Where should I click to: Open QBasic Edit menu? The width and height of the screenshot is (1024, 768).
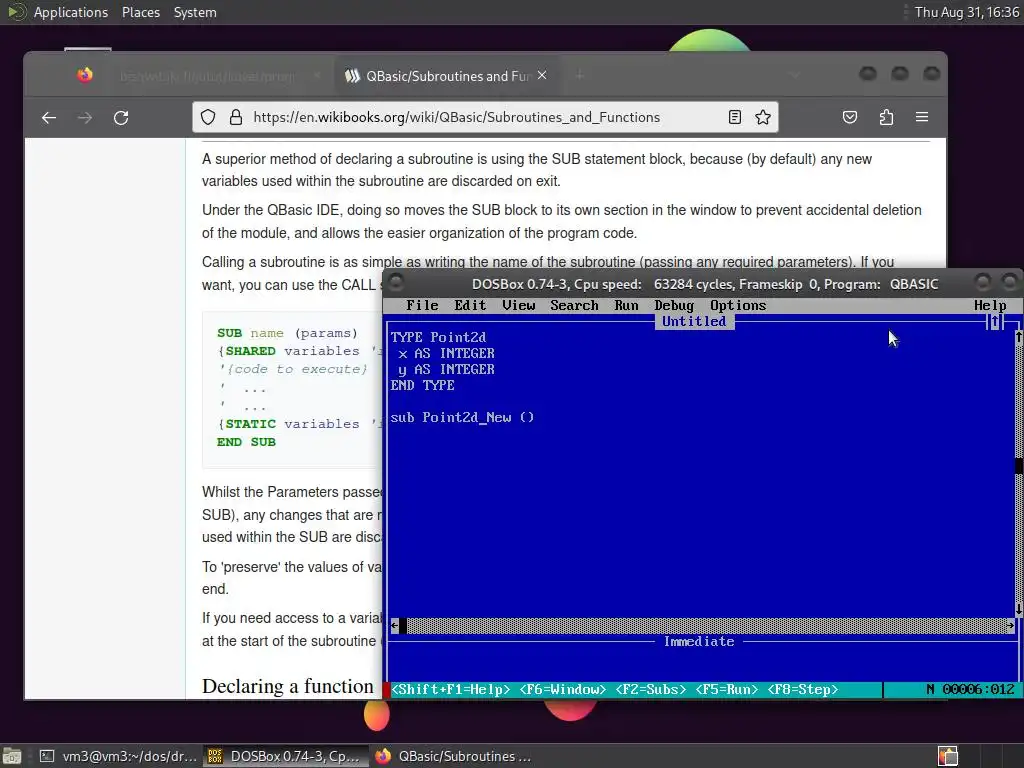(470, 306)
